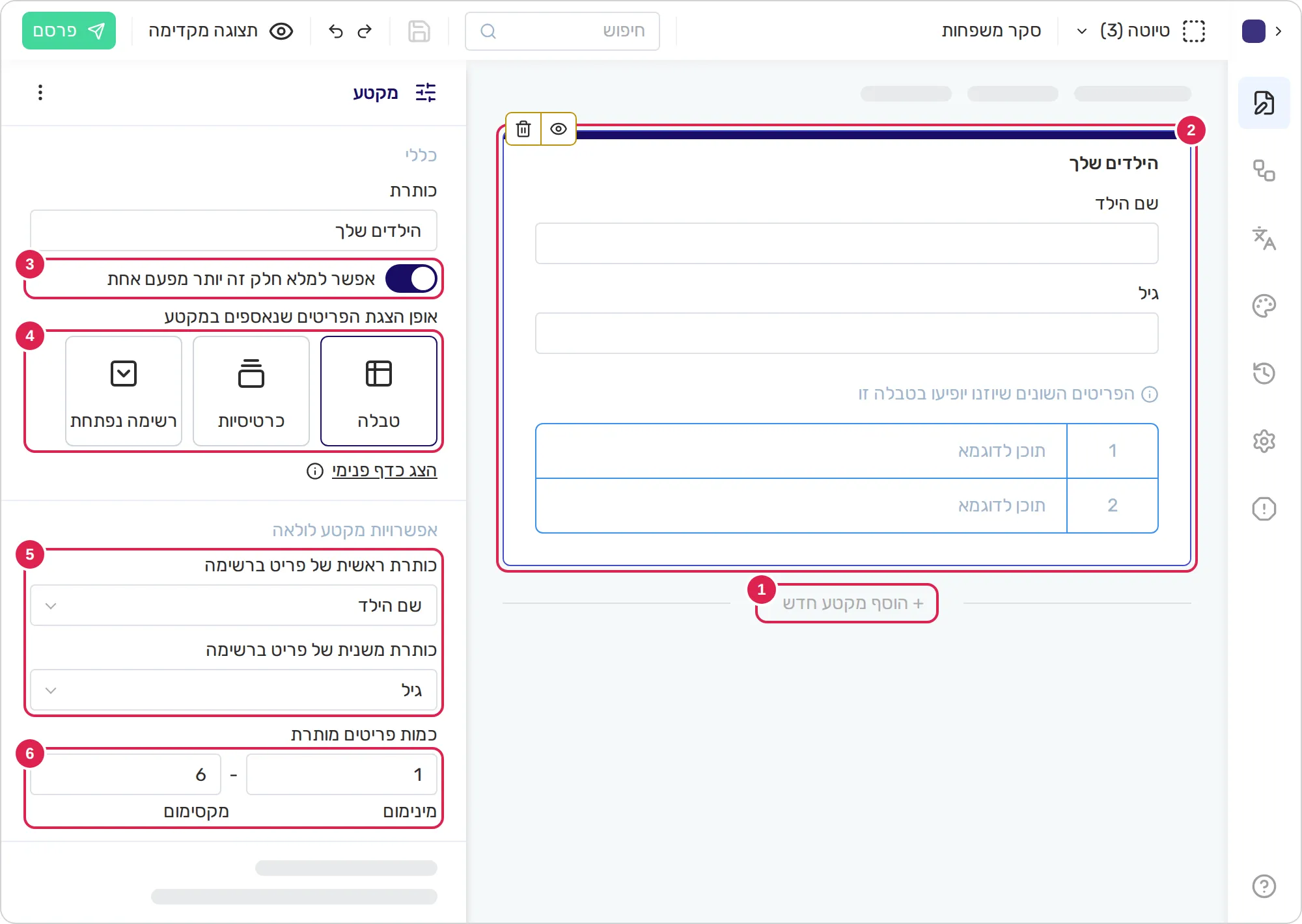The width and height of the screenshot is (1302, 924).
Task: Click the dashed square selection icon
Action: [1194, 31]
